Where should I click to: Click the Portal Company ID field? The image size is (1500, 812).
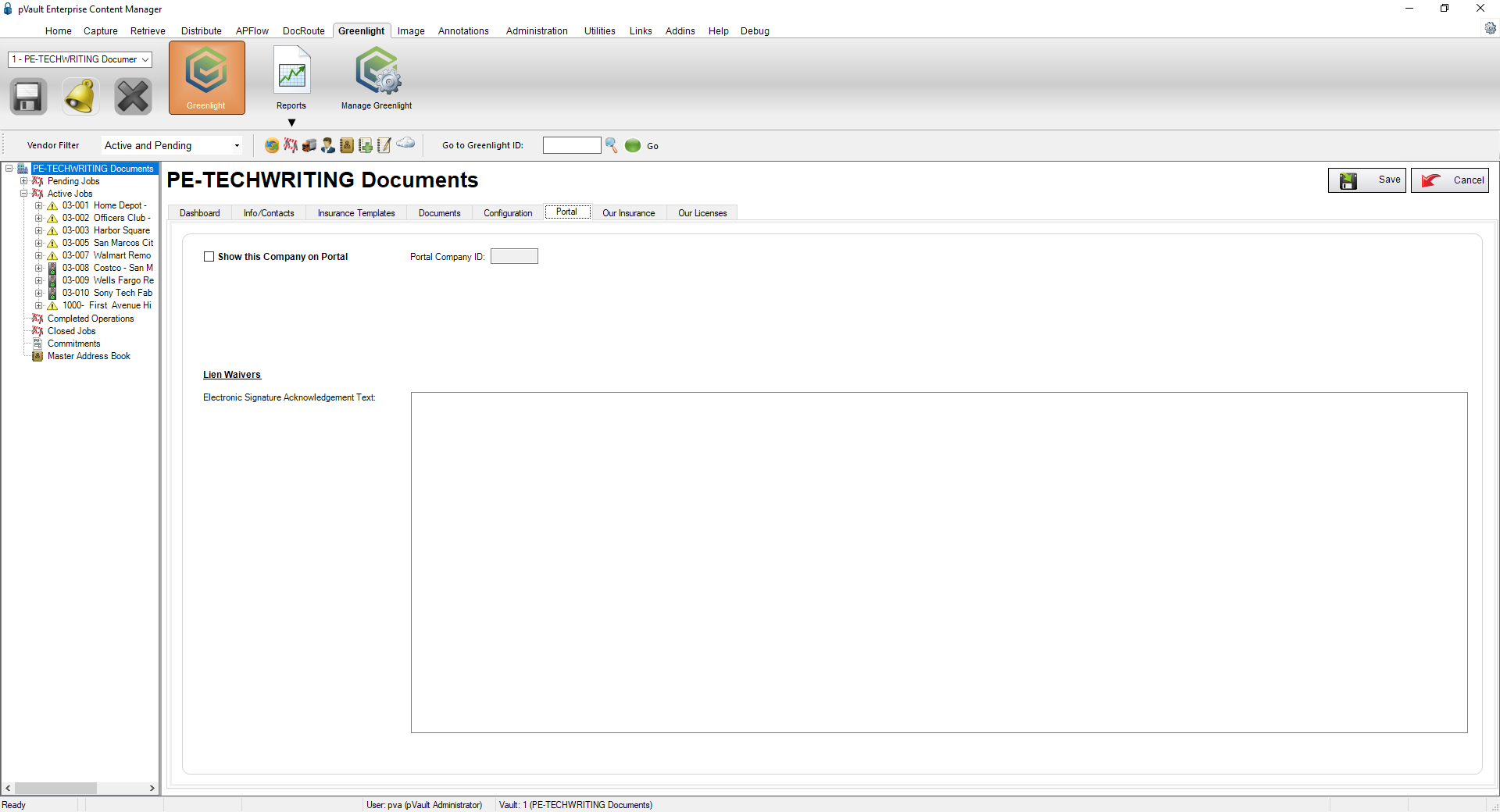pyautogui.click(x=514, y=257)
